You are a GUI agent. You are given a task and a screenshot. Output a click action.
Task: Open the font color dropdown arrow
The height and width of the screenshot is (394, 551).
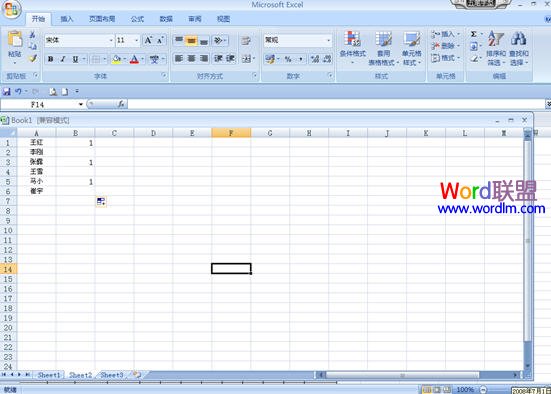(142, 59)
